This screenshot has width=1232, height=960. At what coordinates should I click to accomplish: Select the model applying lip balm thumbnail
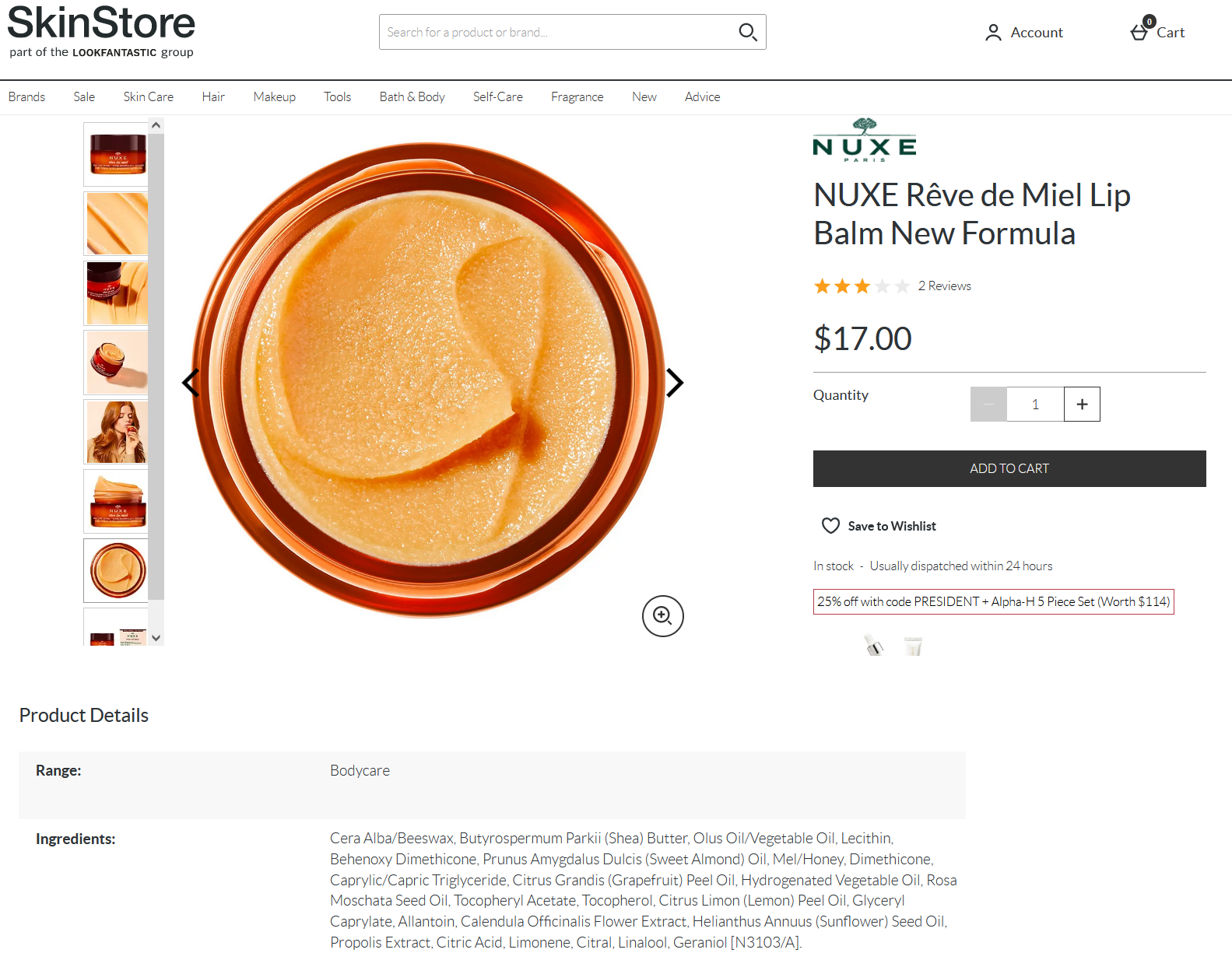tap(117, 432)
